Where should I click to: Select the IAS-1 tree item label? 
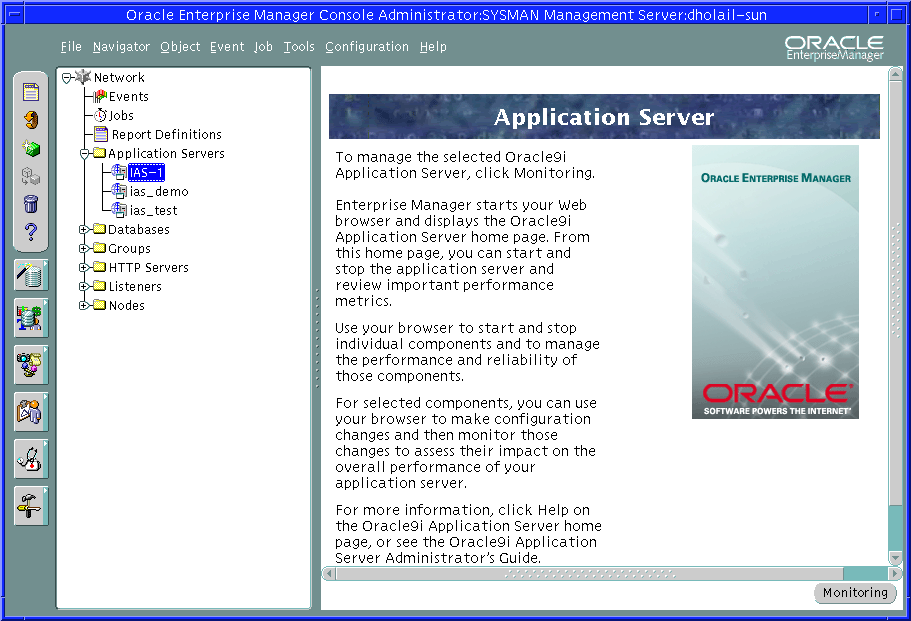pyautogui.click(x=146, y=173)
